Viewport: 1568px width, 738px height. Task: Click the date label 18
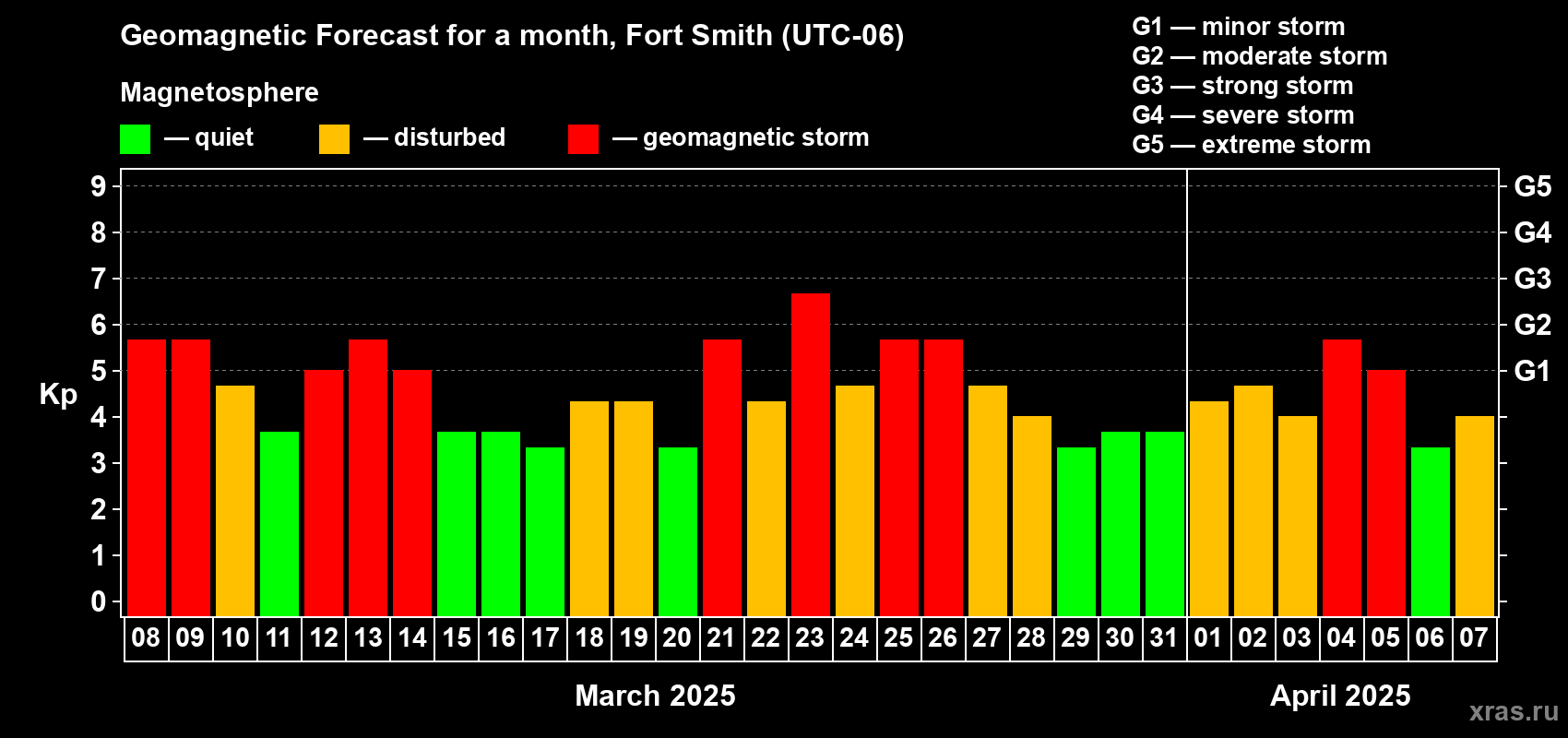[x=588, y=637]
